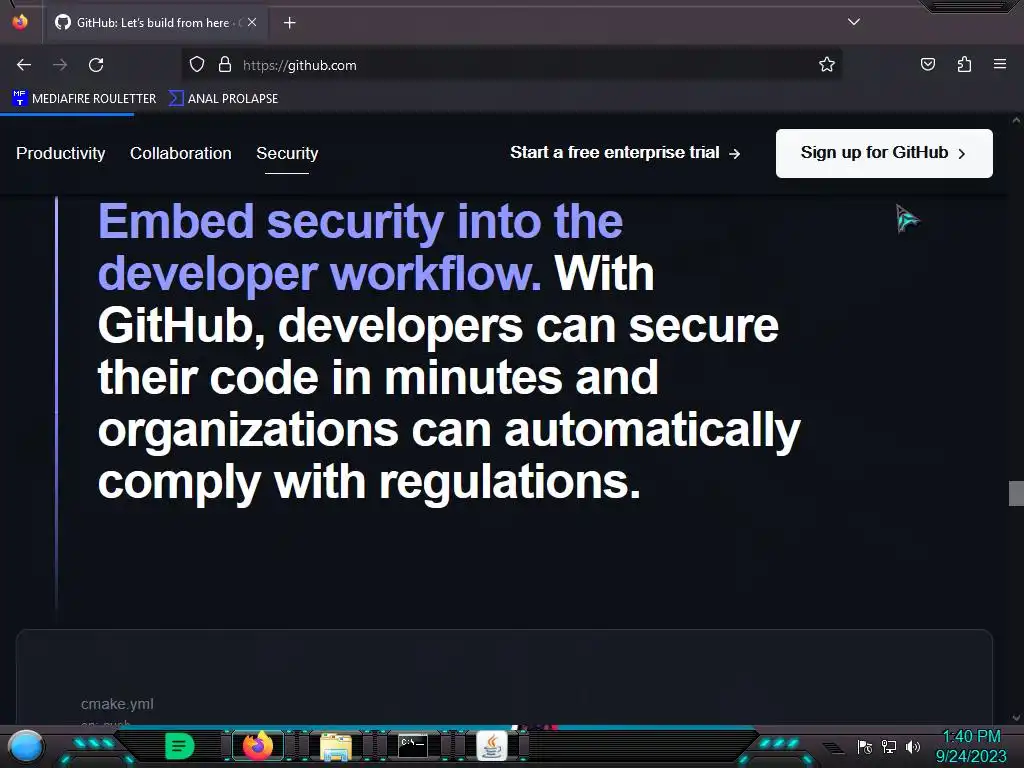The height and width of the screenshot is (768, 1024).
Task: Open the command prompt taskbar icon
Action: [x=413, y=745]
